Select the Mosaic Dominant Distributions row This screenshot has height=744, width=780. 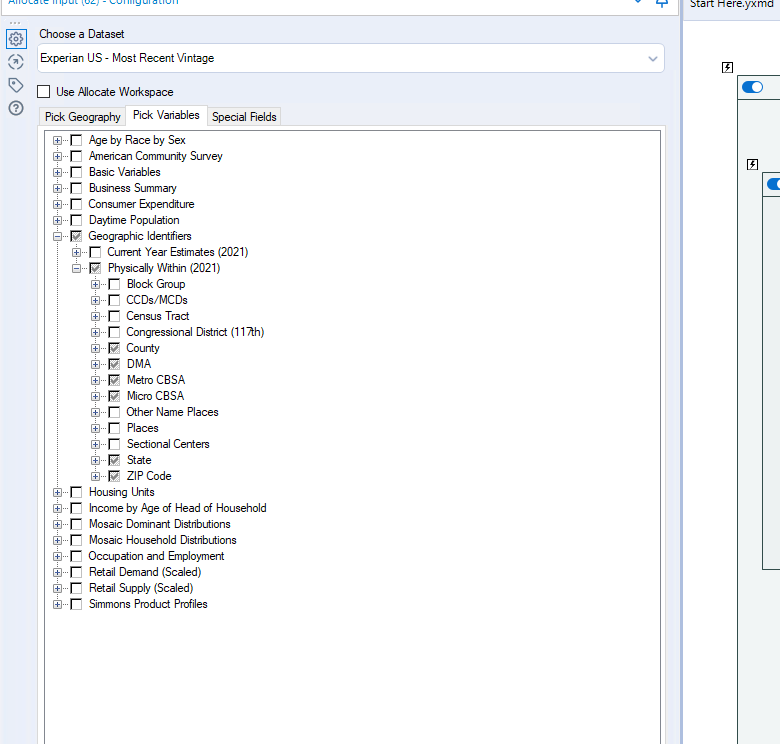pyautogui.click(x=160, y=524)
